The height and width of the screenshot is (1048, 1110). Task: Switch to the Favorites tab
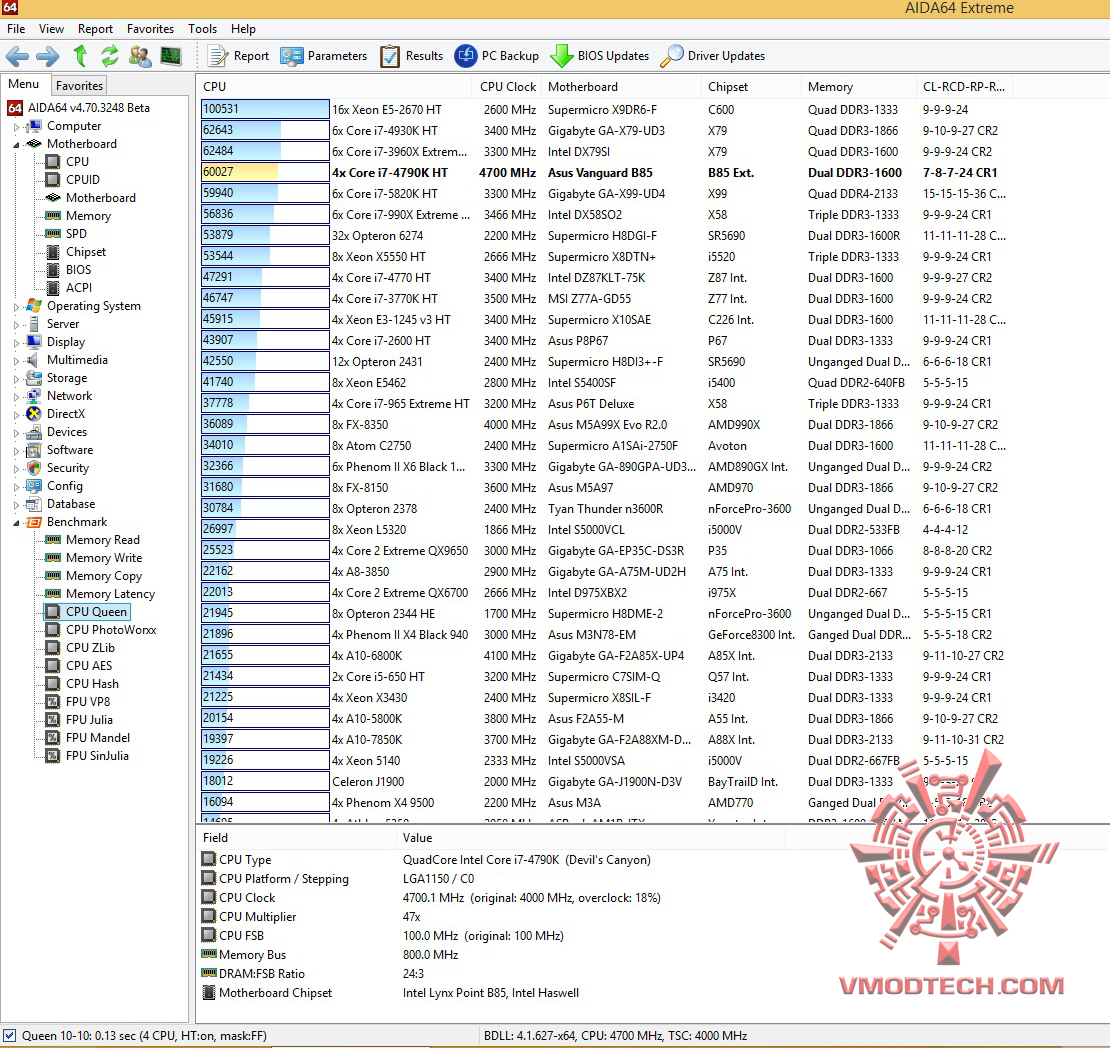tap(79, 86)
